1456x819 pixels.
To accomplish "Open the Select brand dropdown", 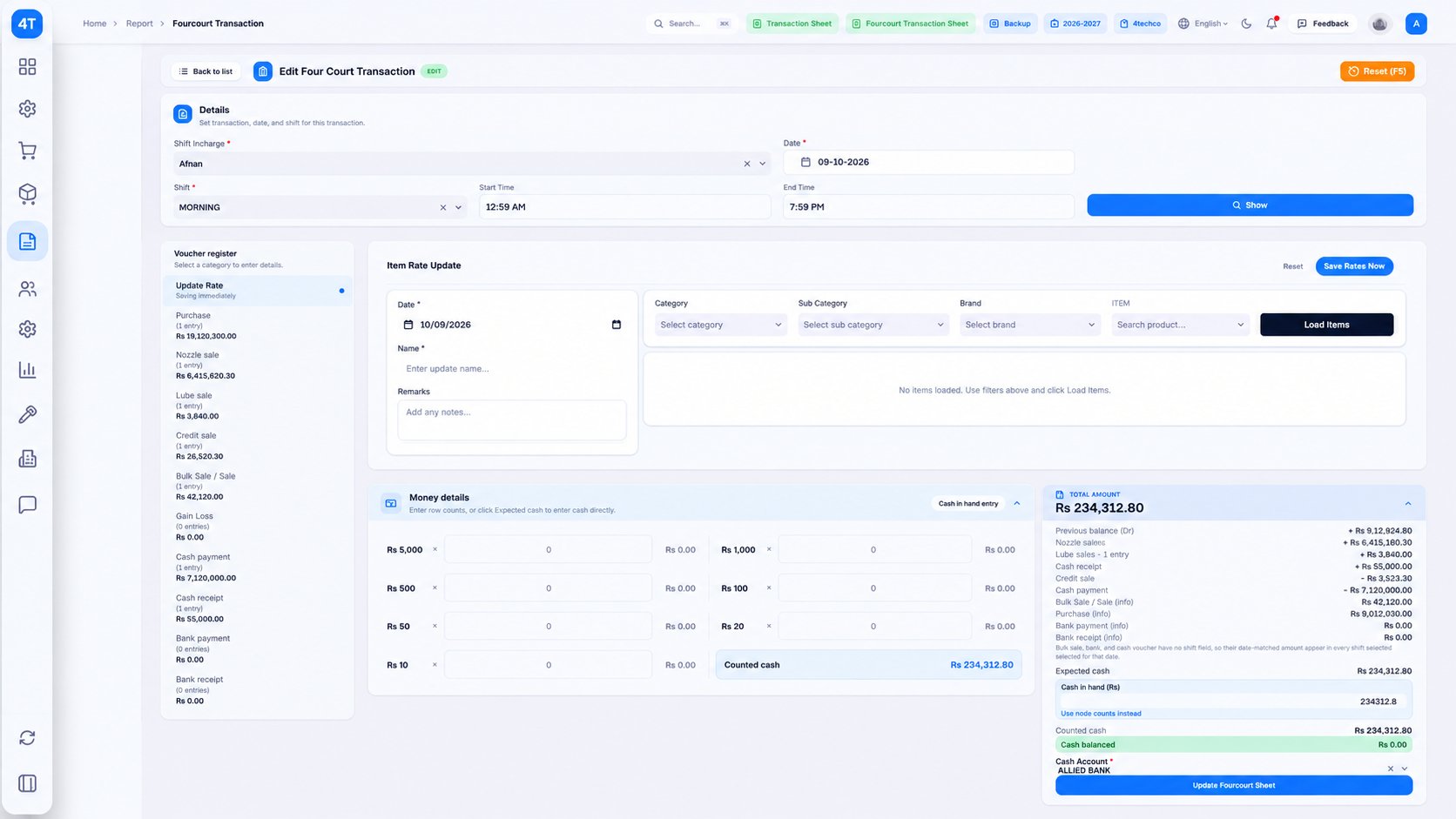I will click(1030, 325).
